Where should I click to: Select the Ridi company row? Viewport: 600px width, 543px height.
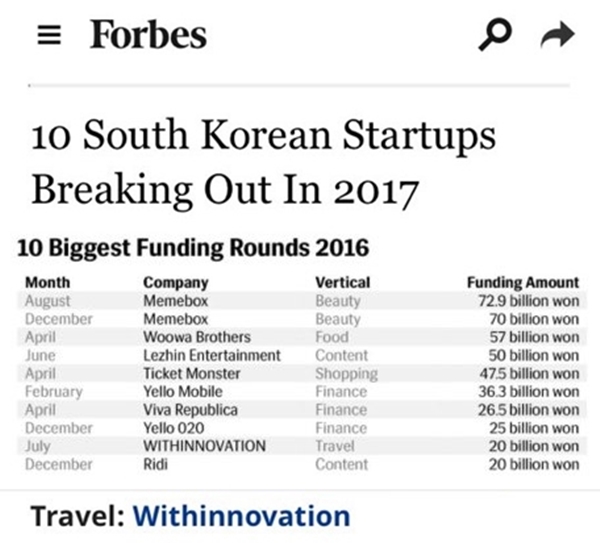click(302, 464)
